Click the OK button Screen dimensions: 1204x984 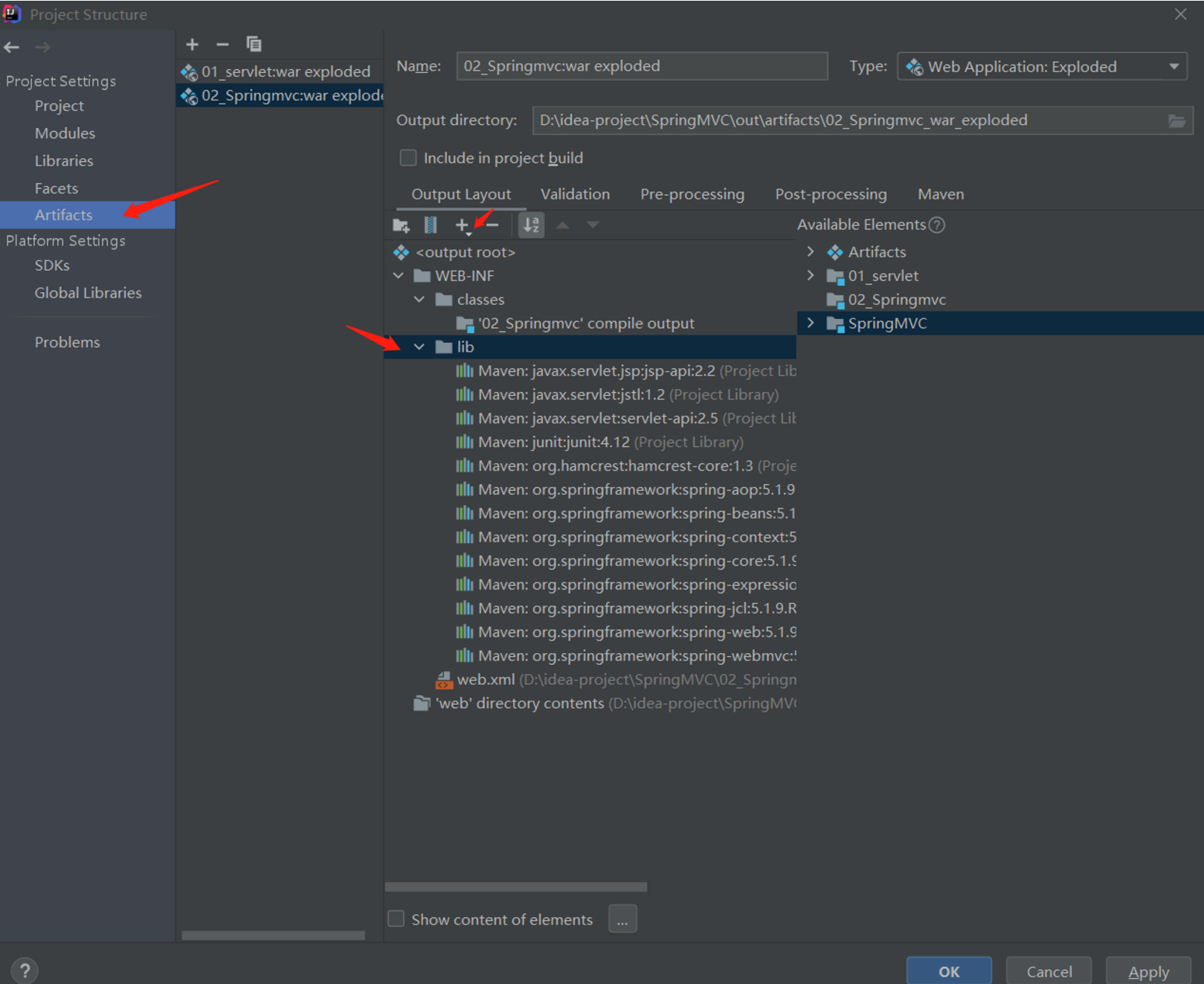click(948, 971)
